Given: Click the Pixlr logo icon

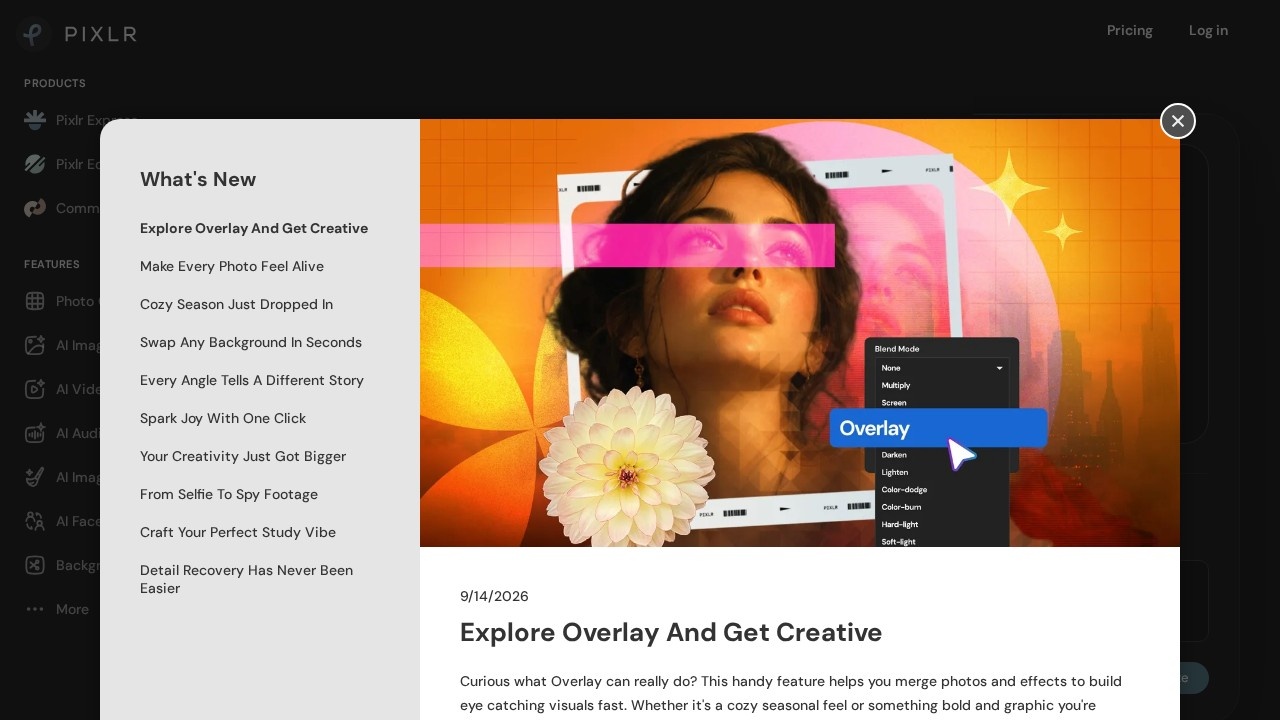Looking at the screenshot, I should pos(34,34).
